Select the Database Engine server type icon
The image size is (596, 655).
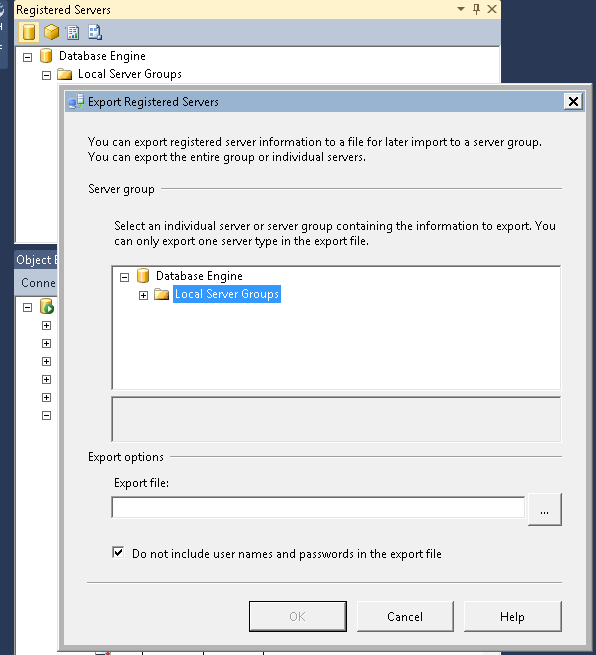pyautogui.click(x=29, y=32)
